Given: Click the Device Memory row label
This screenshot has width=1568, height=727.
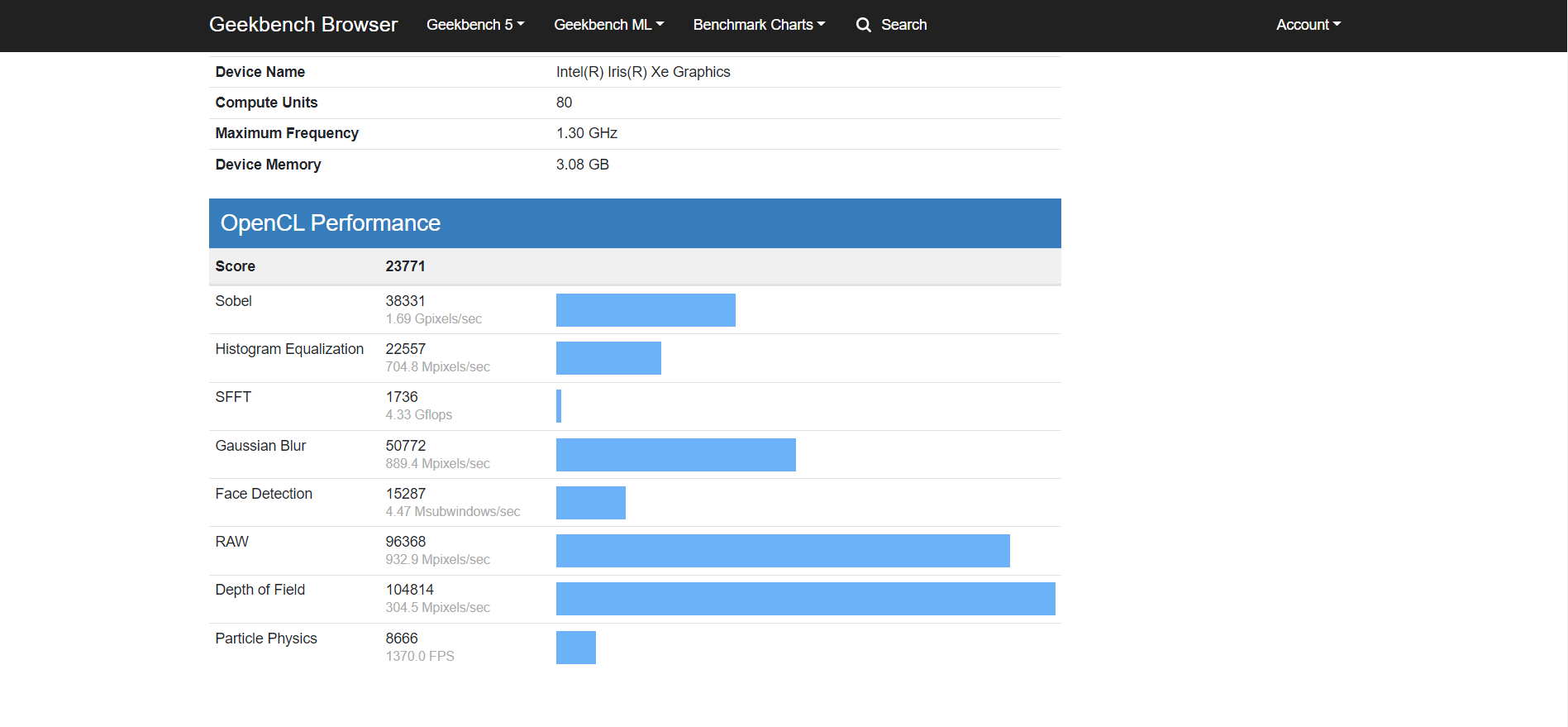Looking at the screenshot, I should coord(268,165).
